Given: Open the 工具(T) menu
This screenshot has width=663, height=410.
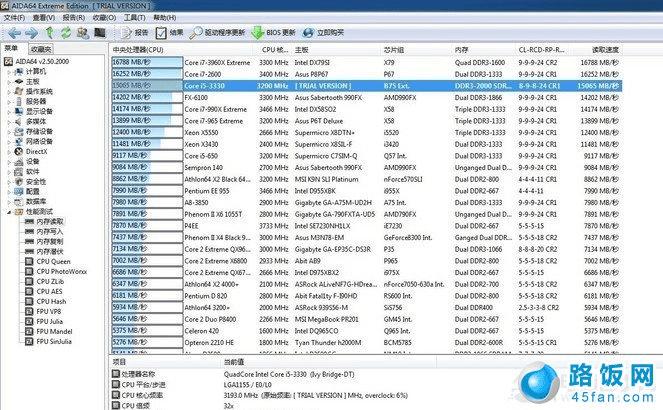Looking at the screenshot, I should 134,18.
